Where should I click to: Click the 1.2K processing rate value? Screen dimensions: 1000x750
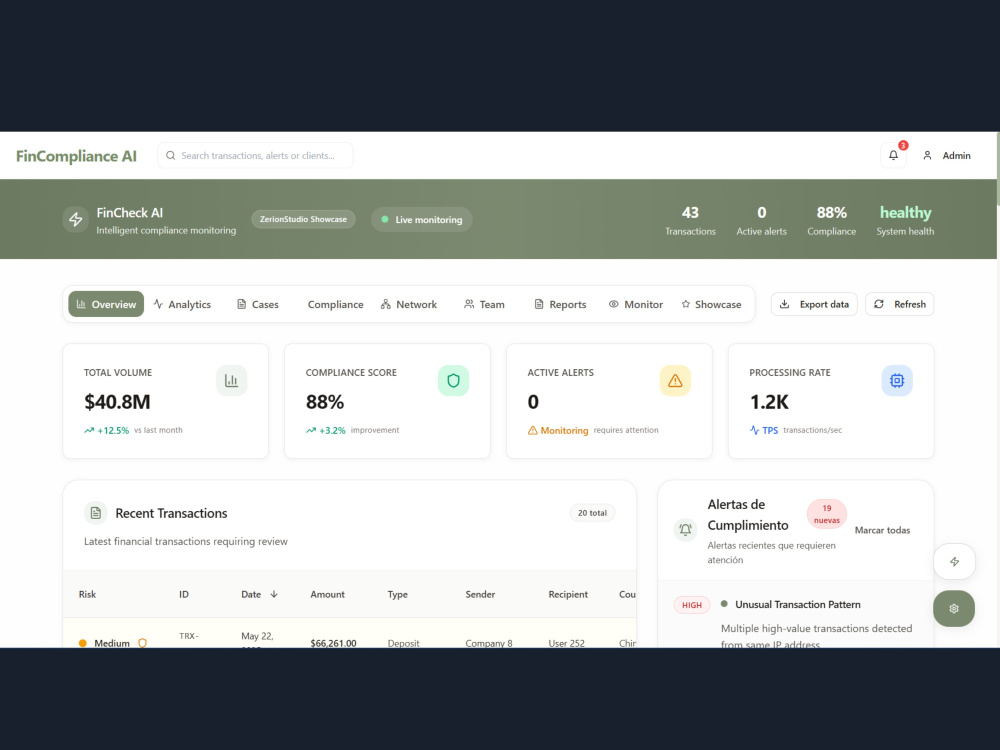coord(769,402)
